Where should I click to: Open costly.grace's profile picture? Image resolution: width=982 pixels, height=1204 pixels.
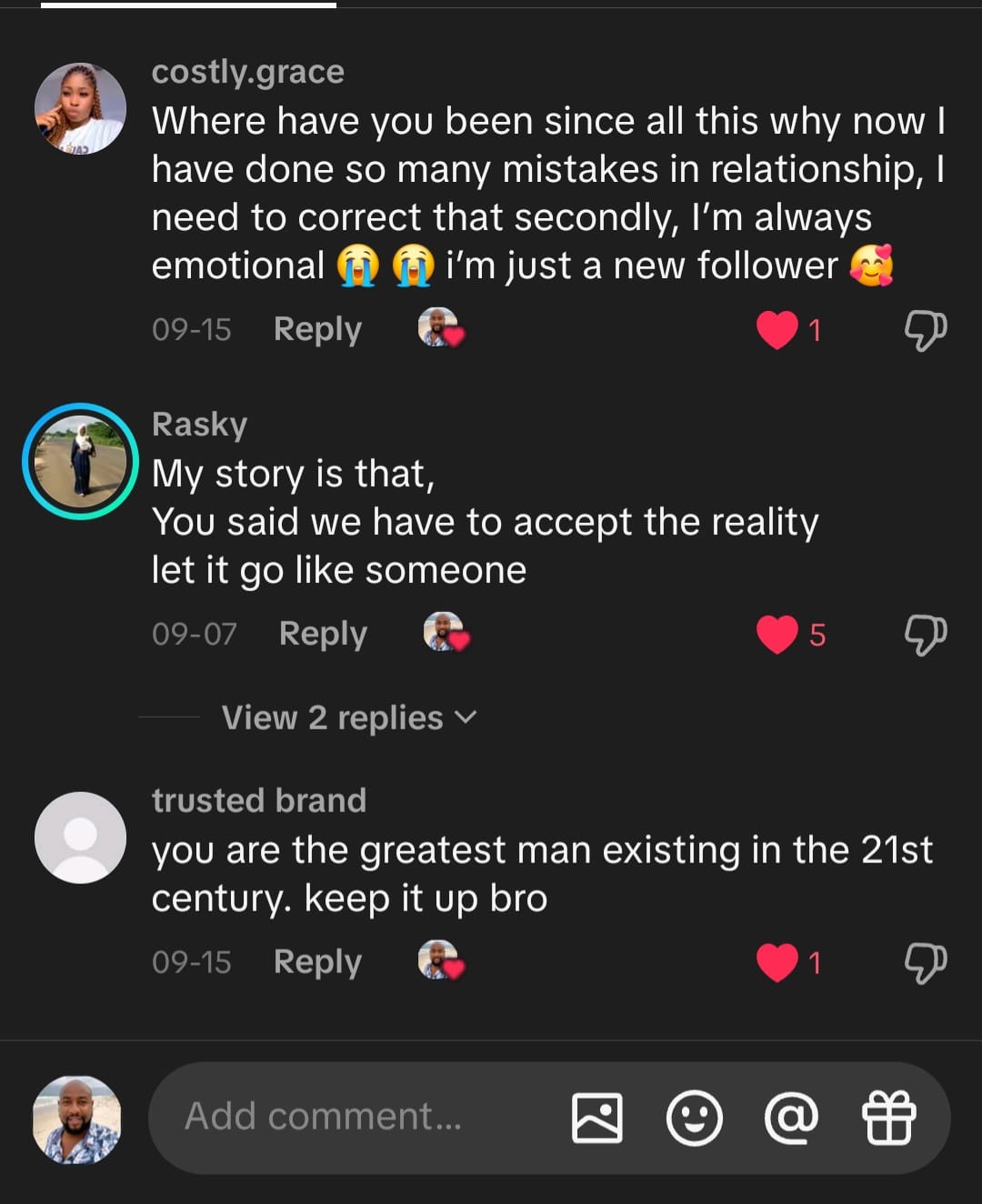(80, 108)
